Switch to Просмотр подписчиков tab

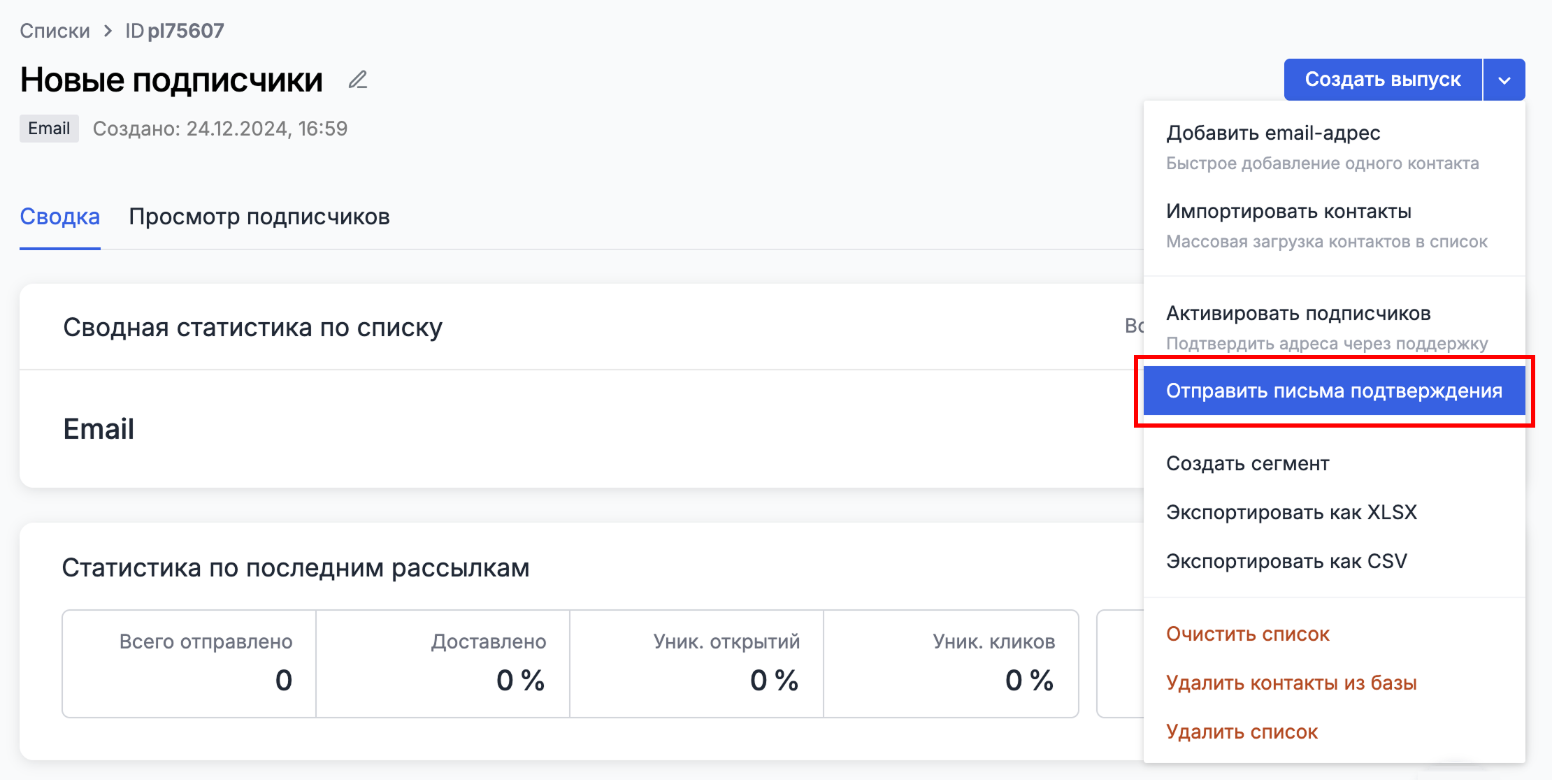[259, 217]
